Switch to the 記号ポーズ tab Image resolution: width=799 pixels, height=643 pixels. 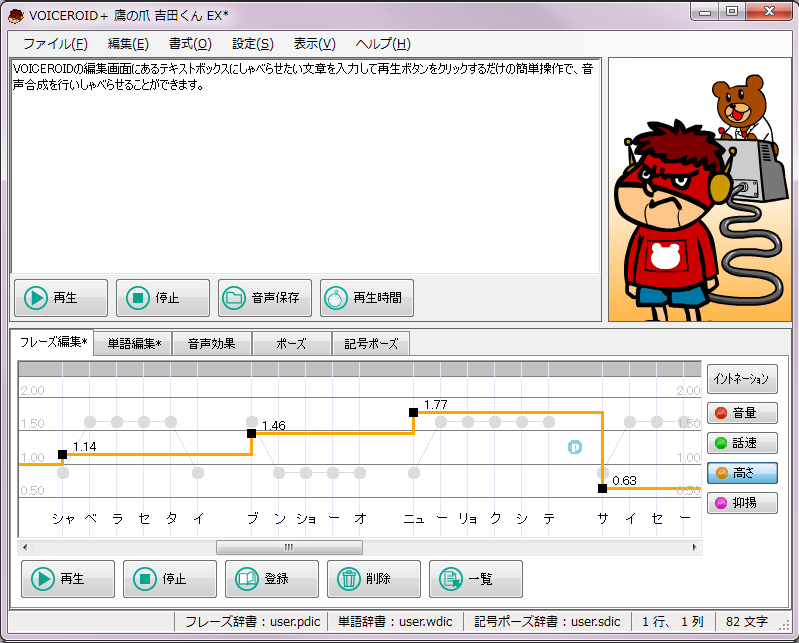[x=371, y=344]
